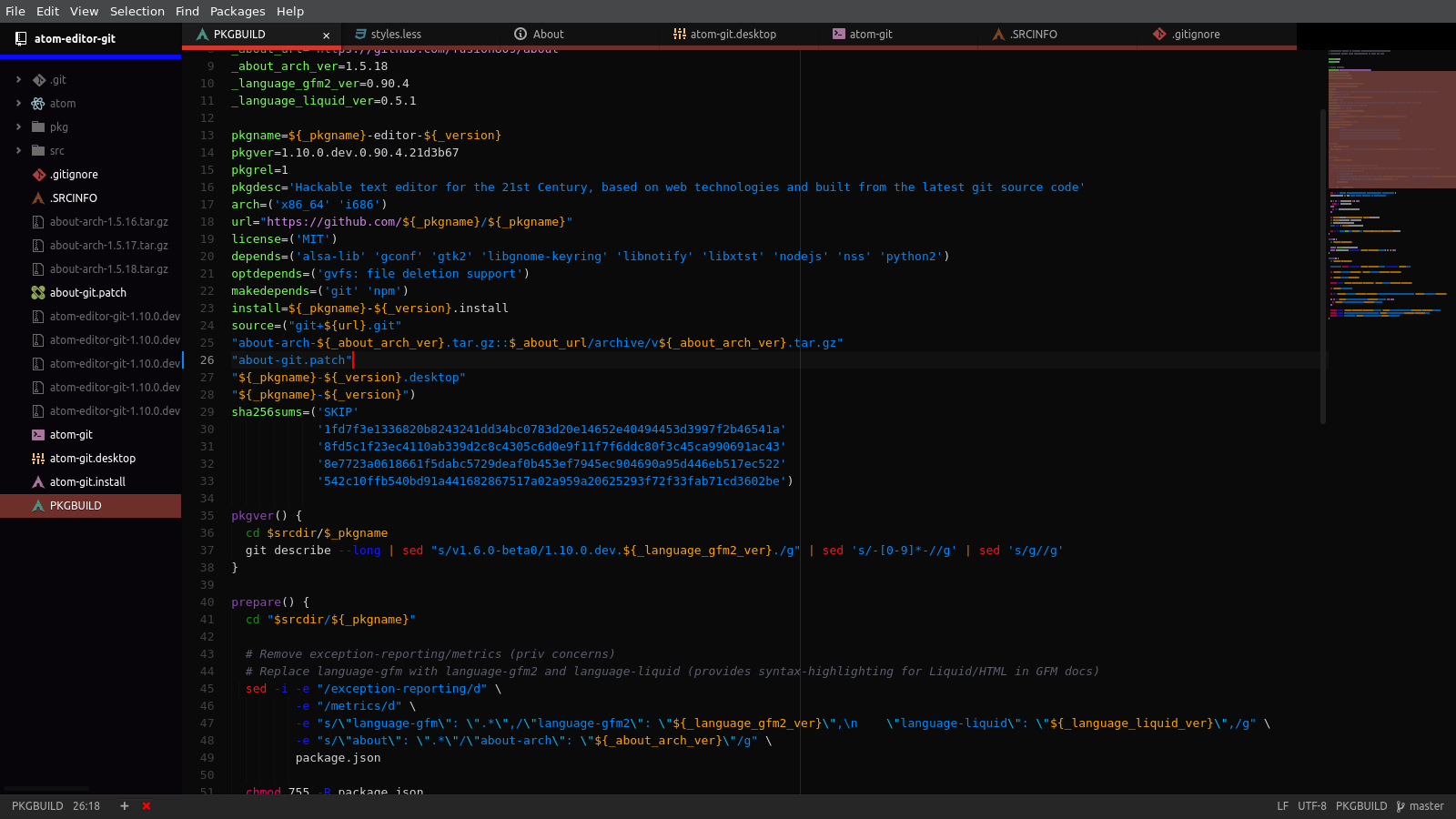This screenshot has height=819, width=1456.
Task: Switch to the atom-git.desktop tab
Action: (x=739, y=35)
